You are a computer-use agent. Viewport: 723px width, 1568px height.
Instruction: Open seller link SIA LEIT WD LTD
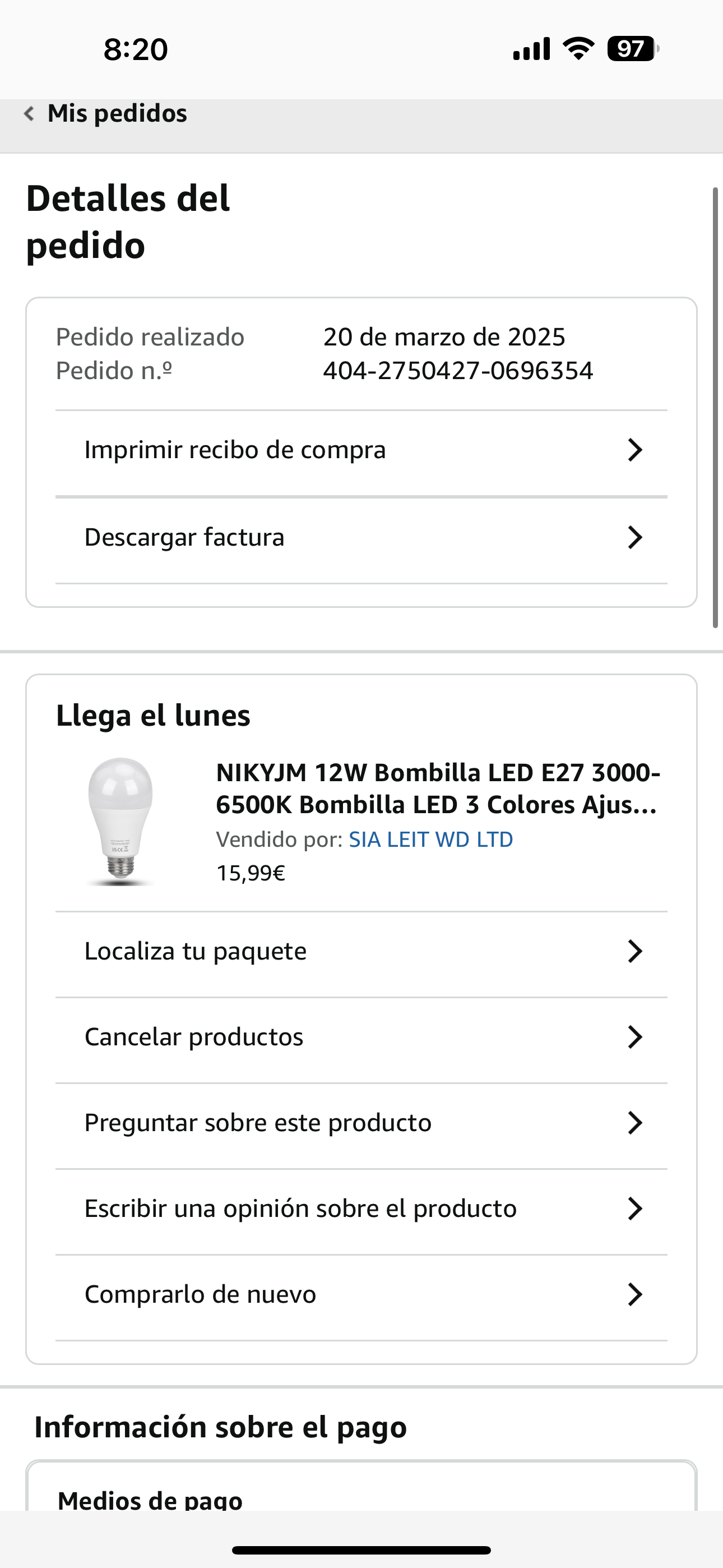pyautogui.click(x=430, y=840)
